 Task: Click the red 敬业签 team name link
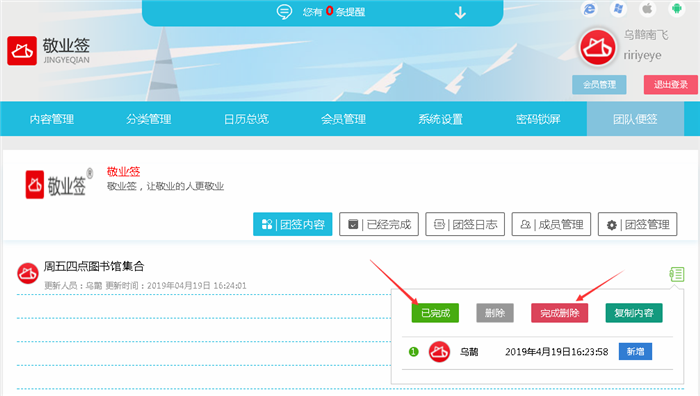(x=123, y=172)
